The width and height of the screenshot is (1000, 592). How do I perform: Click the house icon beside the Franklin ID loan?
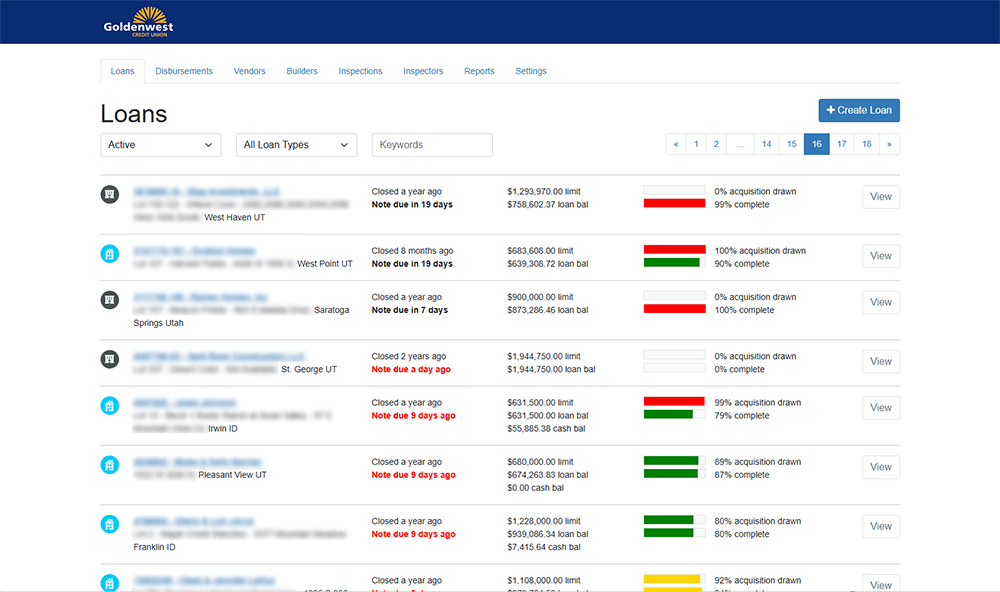(x=110, y=526)
